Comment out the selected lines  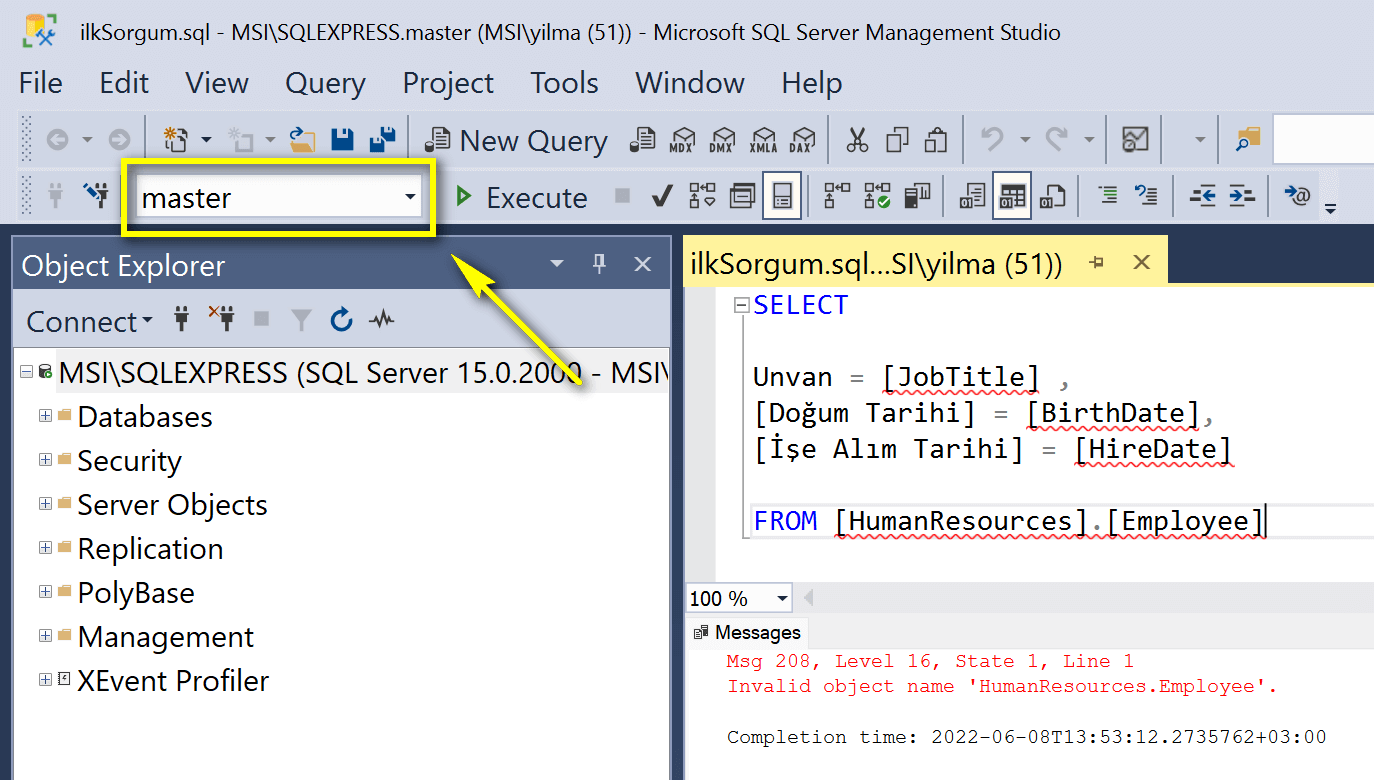coord(1107,196)
